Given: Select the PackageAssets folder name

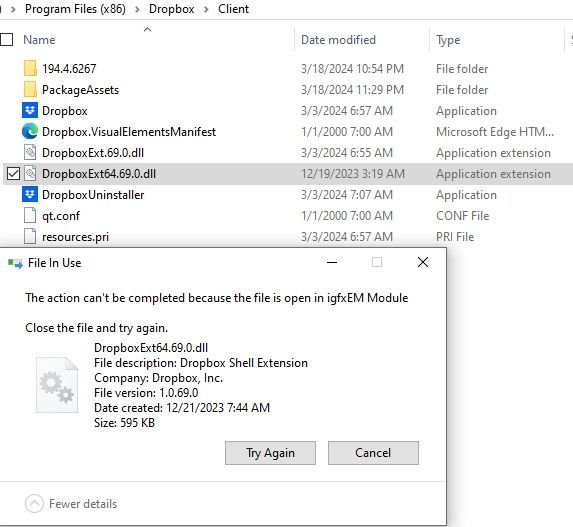Looking at the screenshot, I should (x=80, y=90).
